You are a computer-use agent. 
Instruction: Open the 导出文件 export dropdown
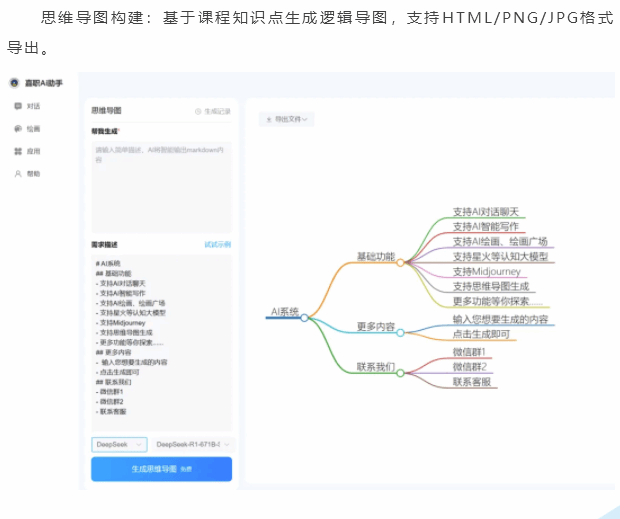point(287,119)
